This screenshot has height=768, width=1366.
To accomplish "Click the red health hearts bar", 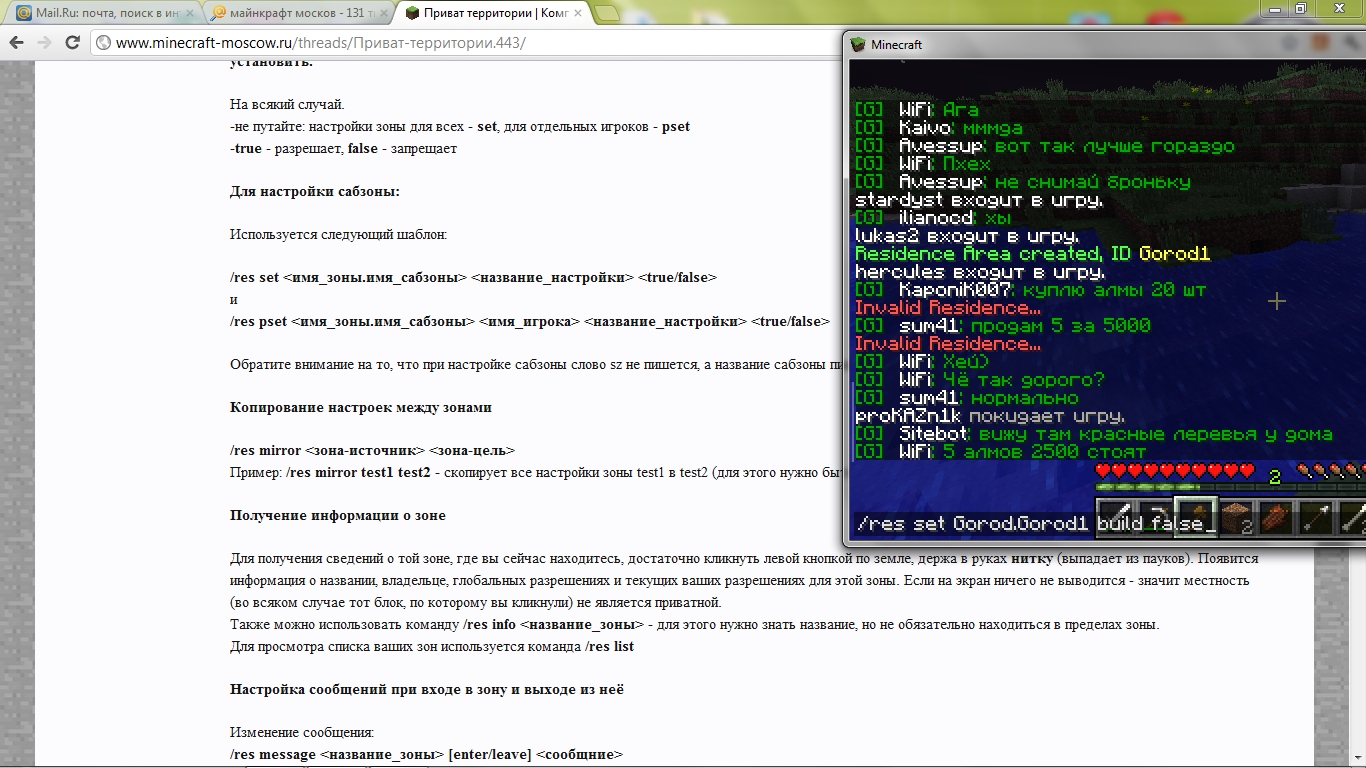I will tap(1174, 470).
